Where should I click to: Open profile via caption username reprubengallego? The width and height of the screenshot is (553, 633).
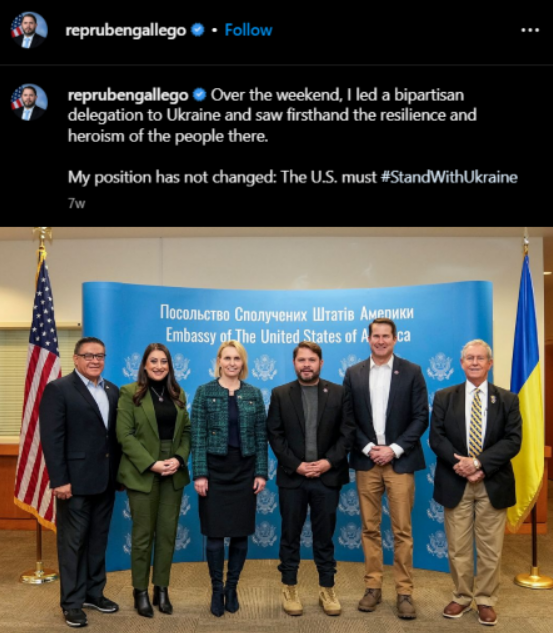[128, 95]
